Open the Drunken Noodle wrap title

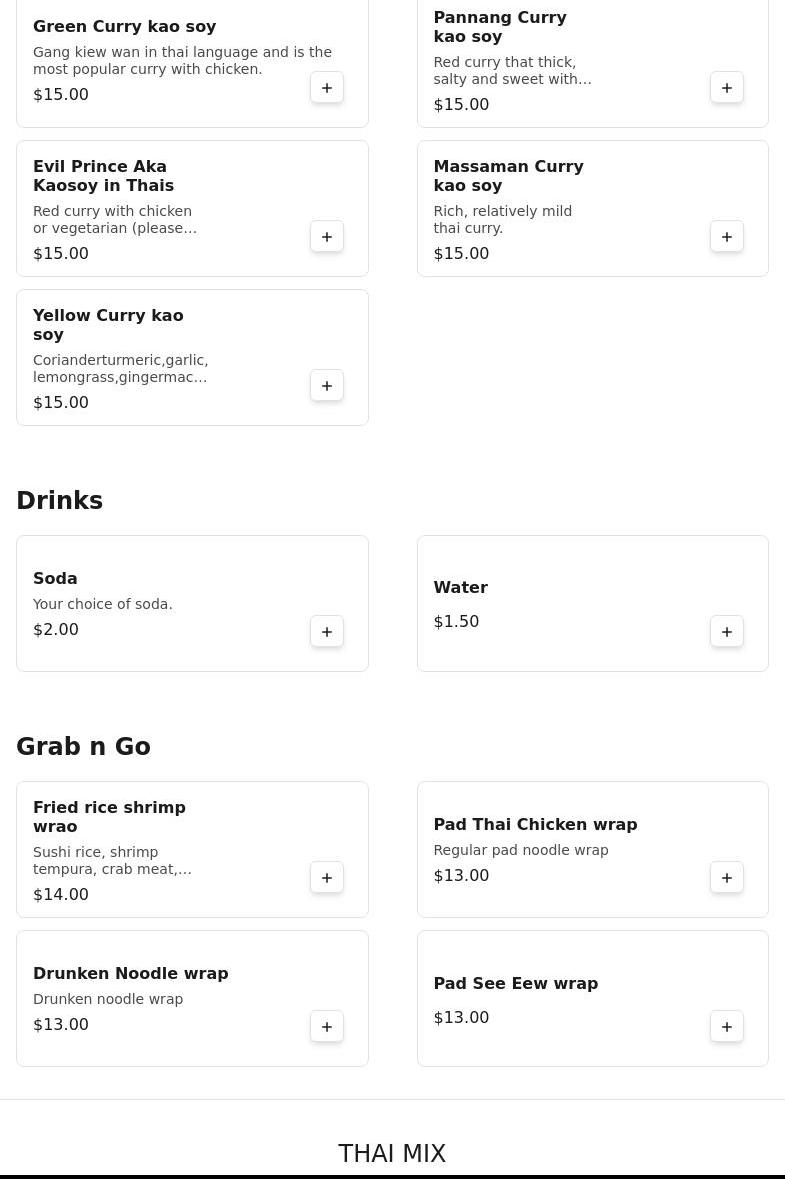tap(131, 974)
